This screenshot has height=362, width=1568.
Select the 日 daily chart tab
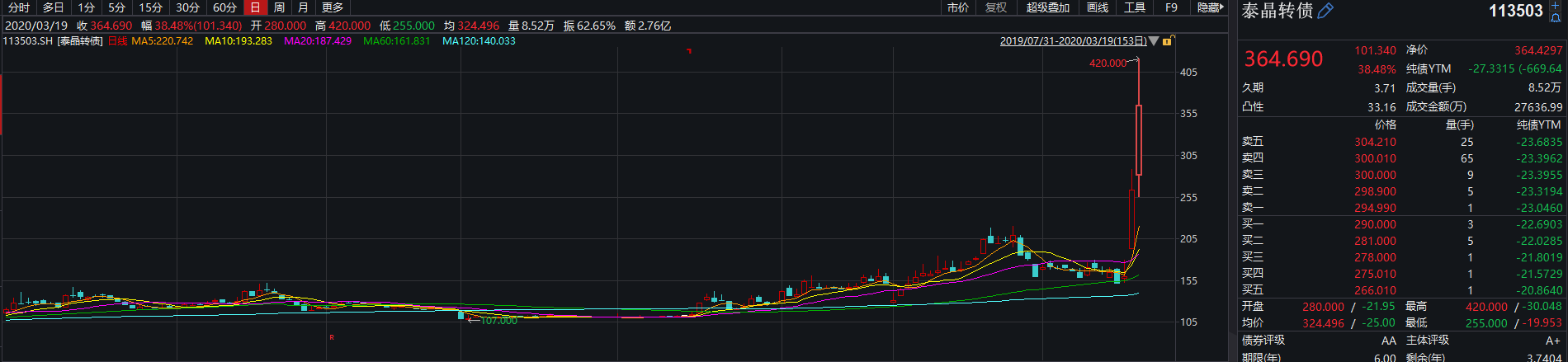click(256, 7)
